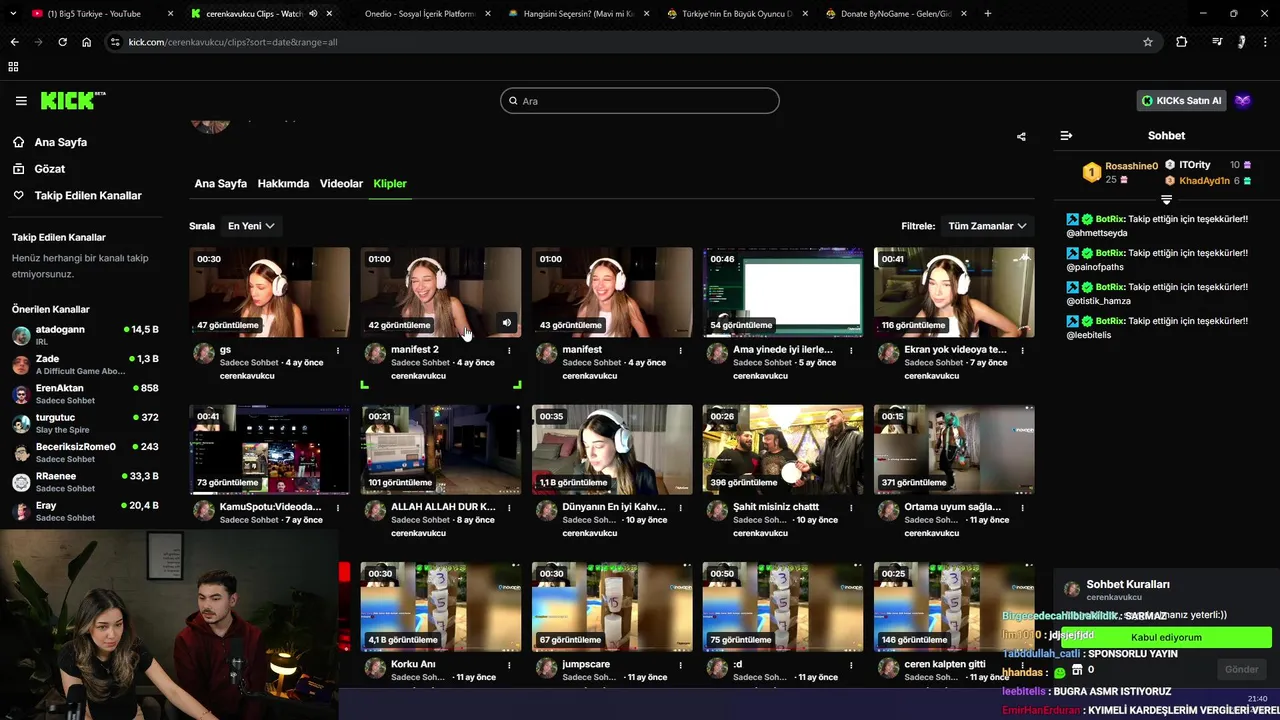Image resolution: width=1280 pixels, height=720 pixels.
Task: Click @otistik_hamza mention in chat
Action: coord(1099,301)
